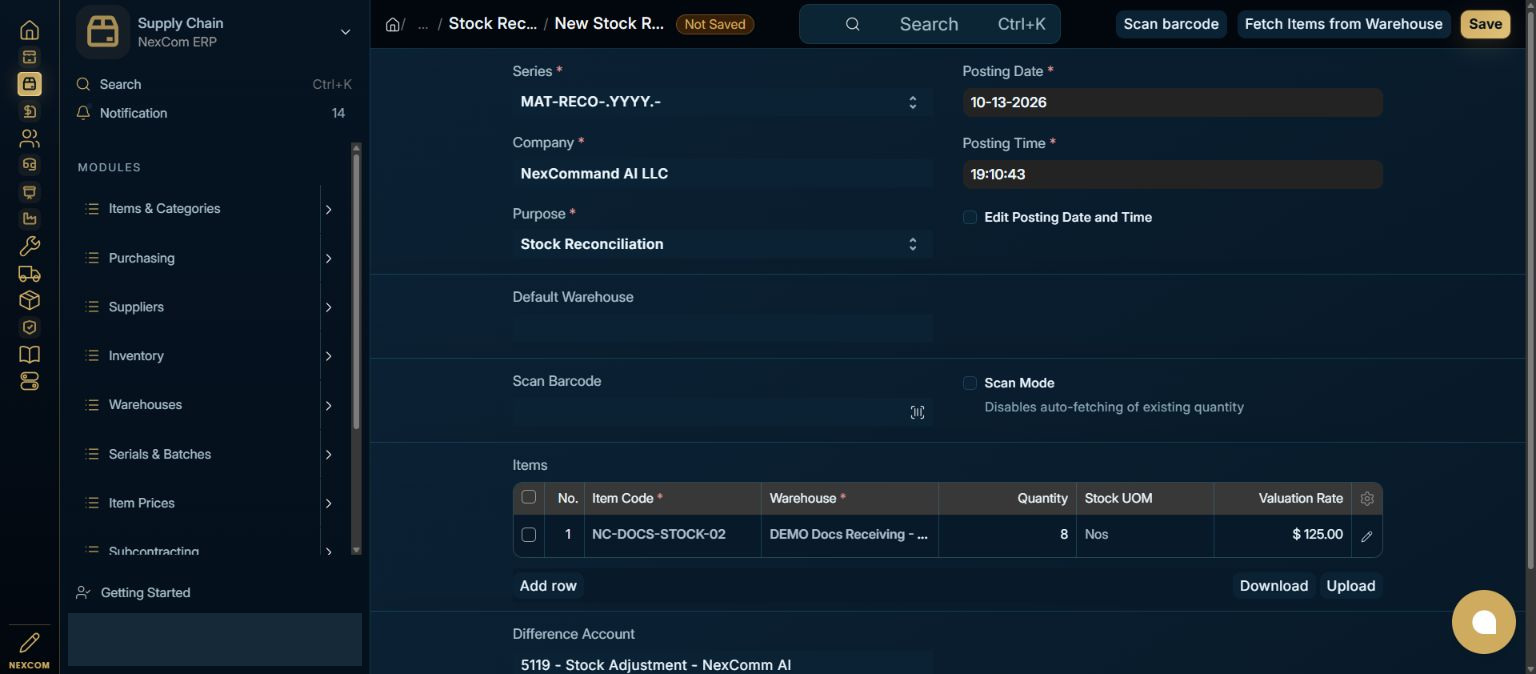
Task: Enable Edit Posting Date and Time checkbox
Action: click(x=969, y=217)
